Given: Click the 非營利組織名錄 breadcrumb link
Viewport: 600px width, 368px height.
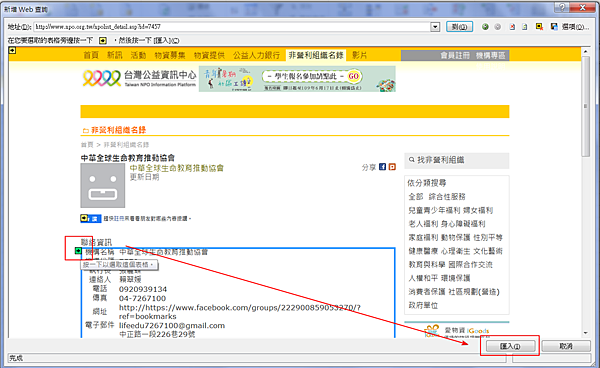Looking at the screenshot, I should pyautogui.click(x=126, y=145).
